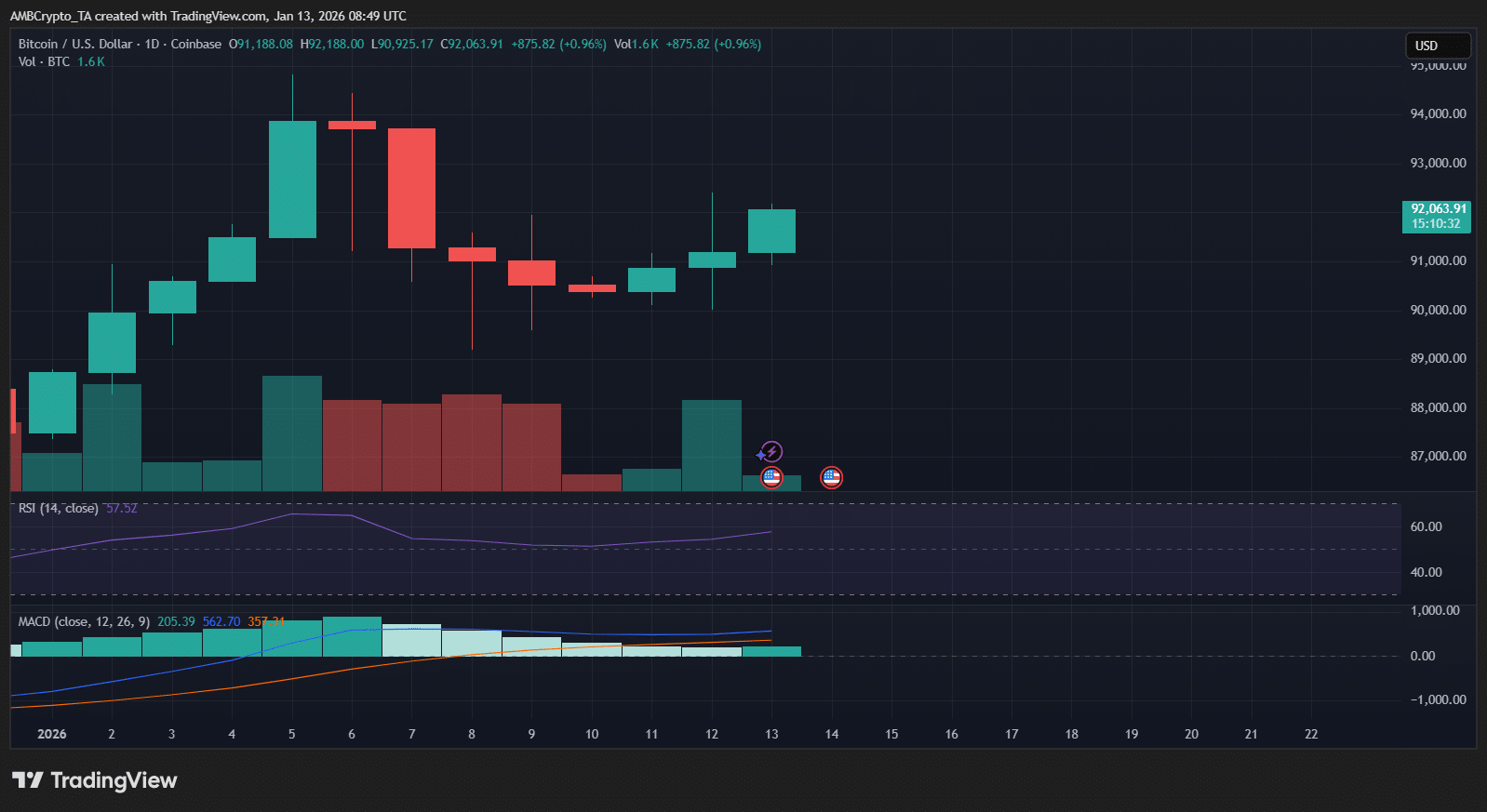Click the large red candle on Jan 7
This screenshot has height=812, width=1487.
[411, 188]
